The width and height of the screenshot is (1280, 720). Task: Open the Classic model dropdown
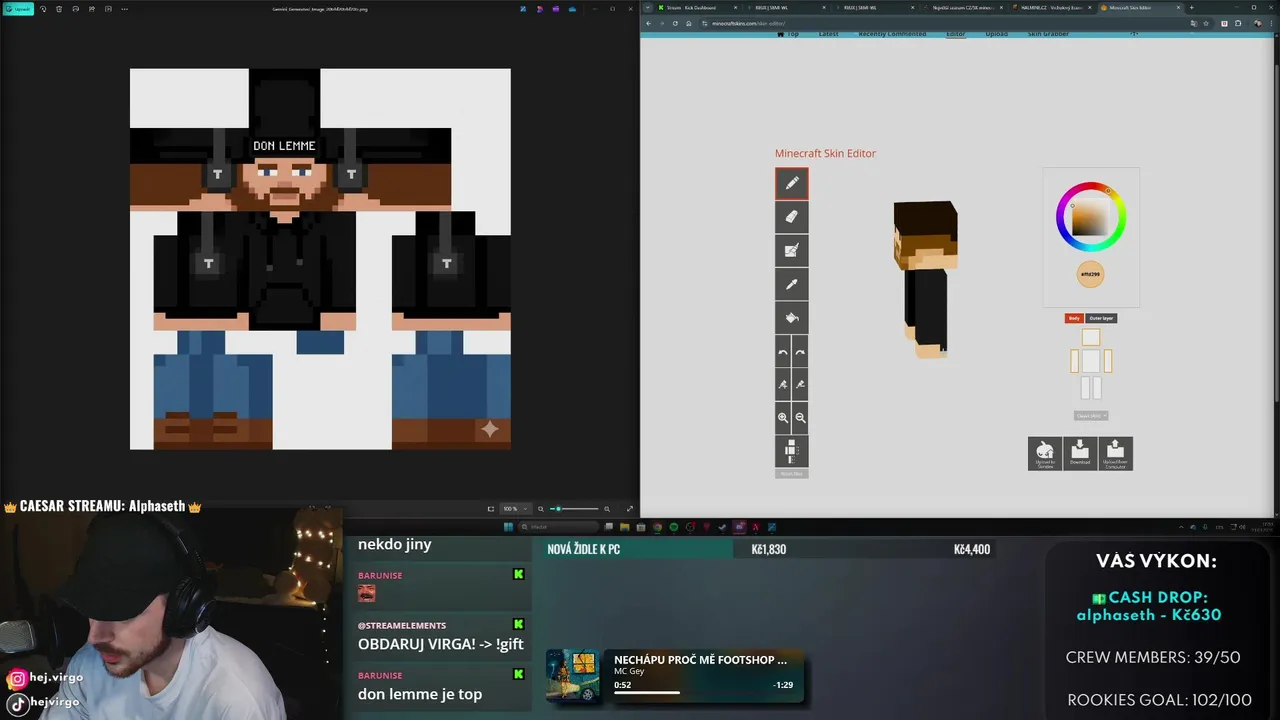pyautogui.click(x=1091, y=415)
